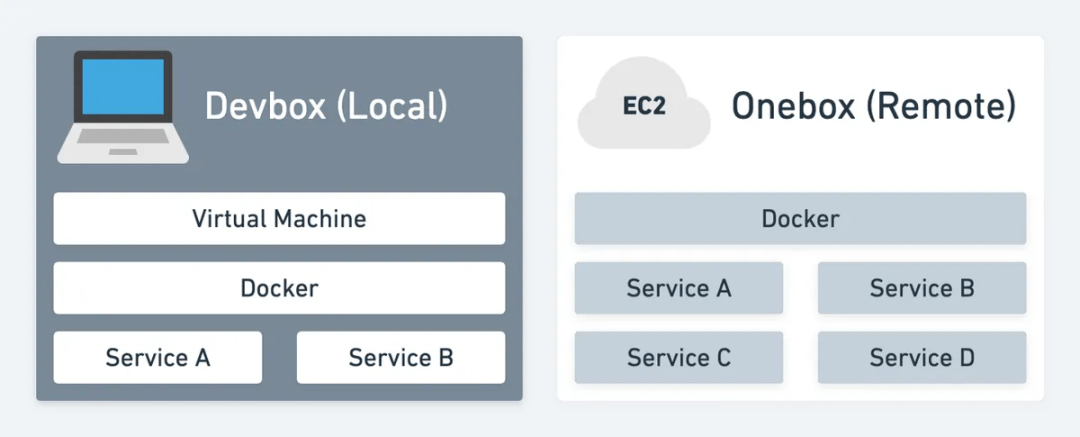Select Service B in the Devbox panel
The height and width of the screenshot is (437, 1080).
click(401, 357)
